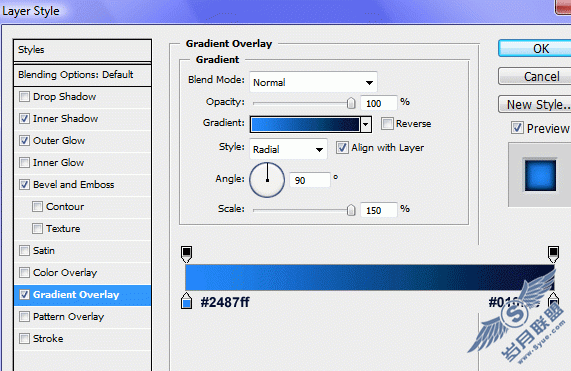Click the gradient preview bar to edit it
The height and width of the screenshot is (371, 571).
click(x=305, y=125)
